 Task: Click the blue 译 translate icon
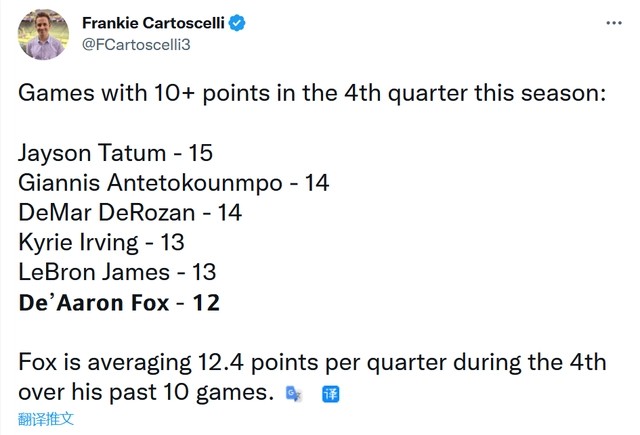330,394
